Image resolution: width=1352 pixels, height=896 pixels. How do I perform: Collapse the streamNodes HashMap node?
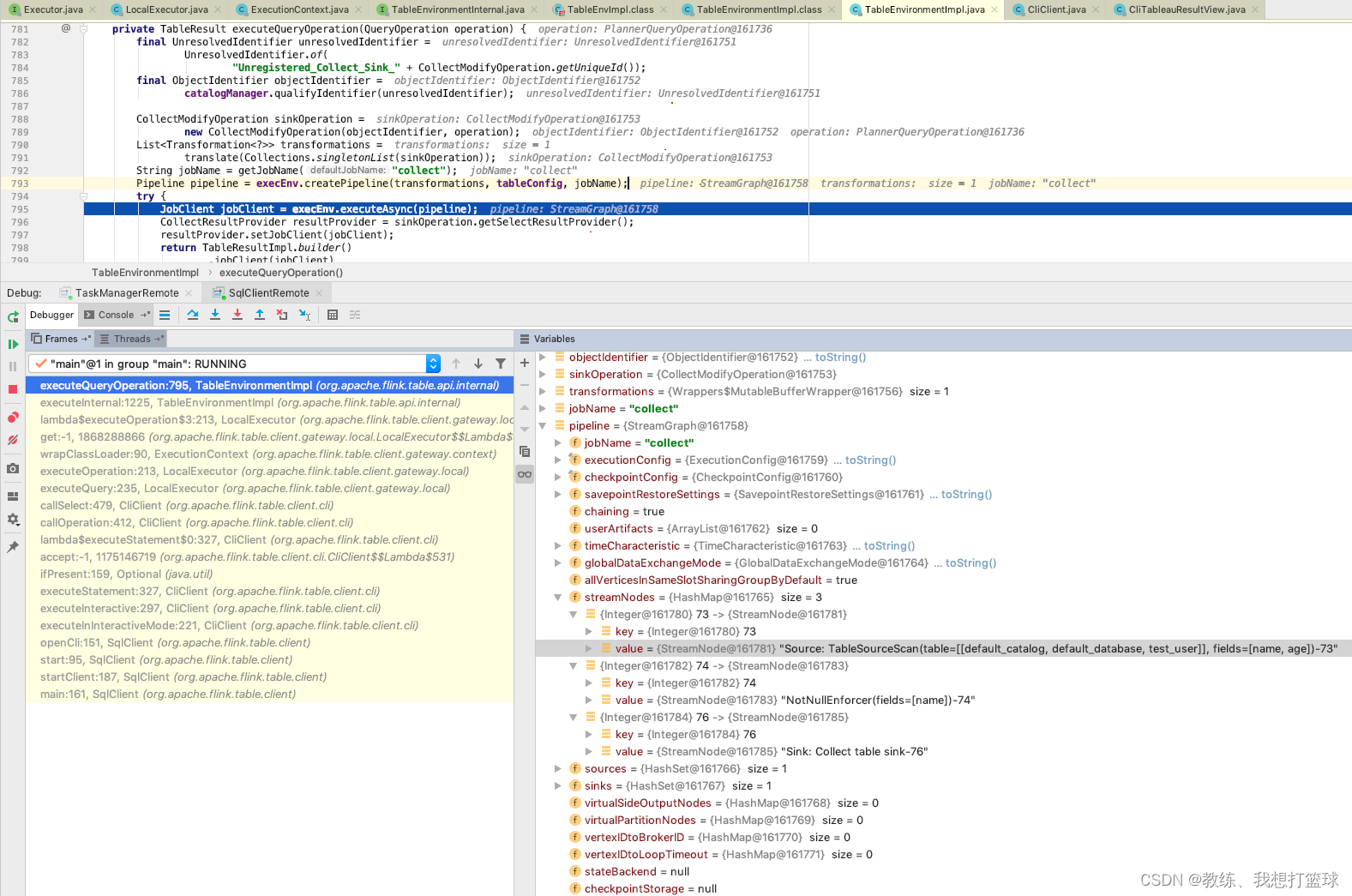coord(557,598)
